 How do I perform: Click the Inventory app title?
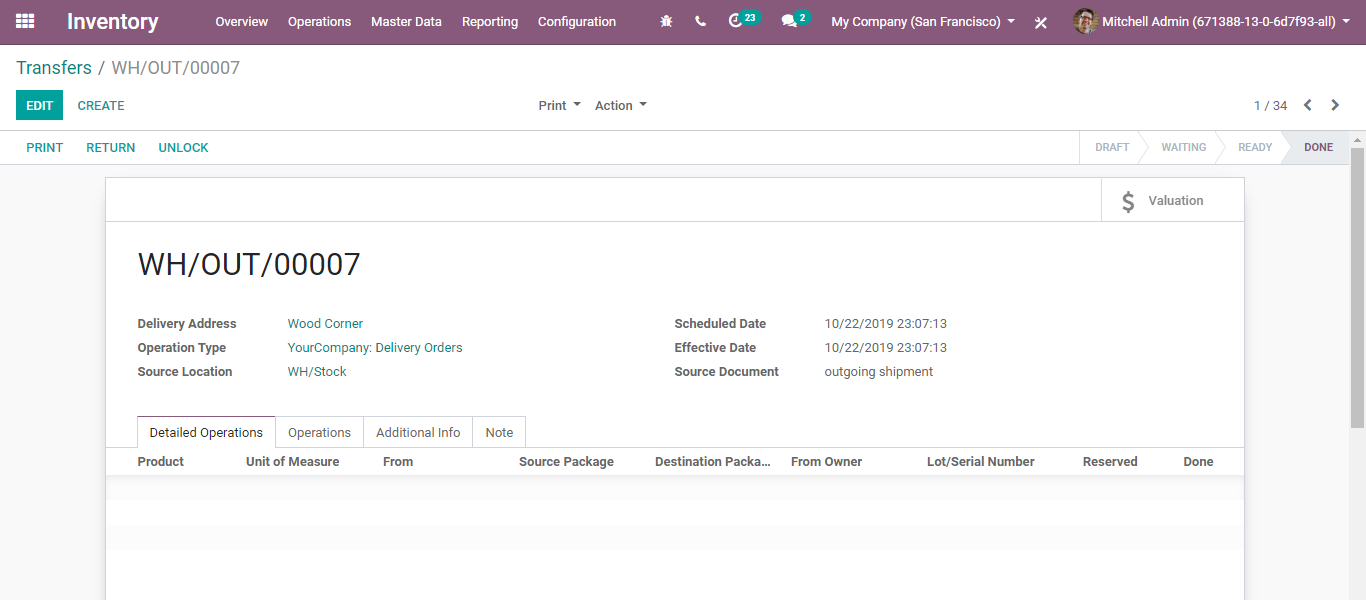(x=113, y=21)
